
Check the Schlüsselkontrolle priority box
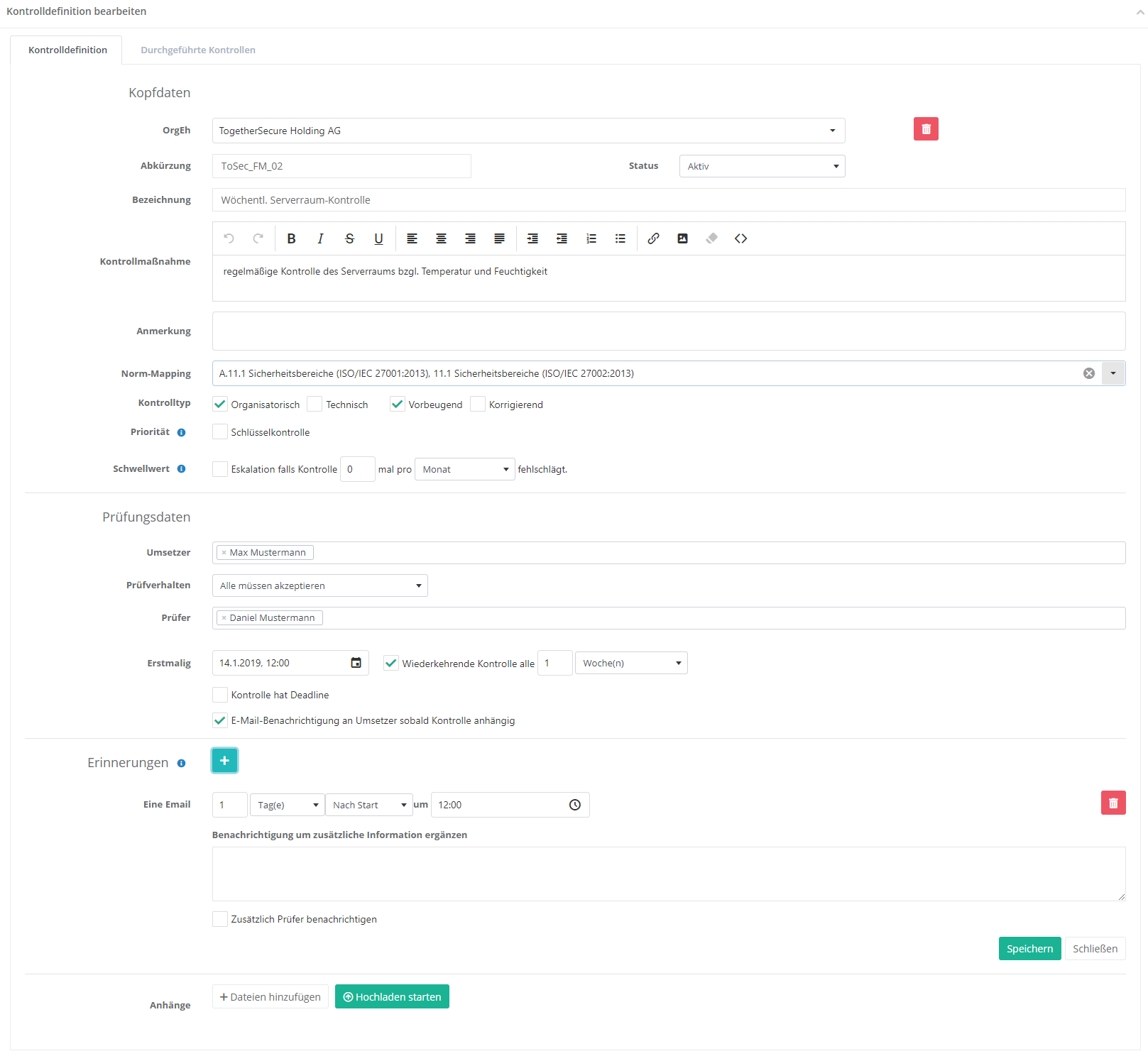click(x=220, y=432)
